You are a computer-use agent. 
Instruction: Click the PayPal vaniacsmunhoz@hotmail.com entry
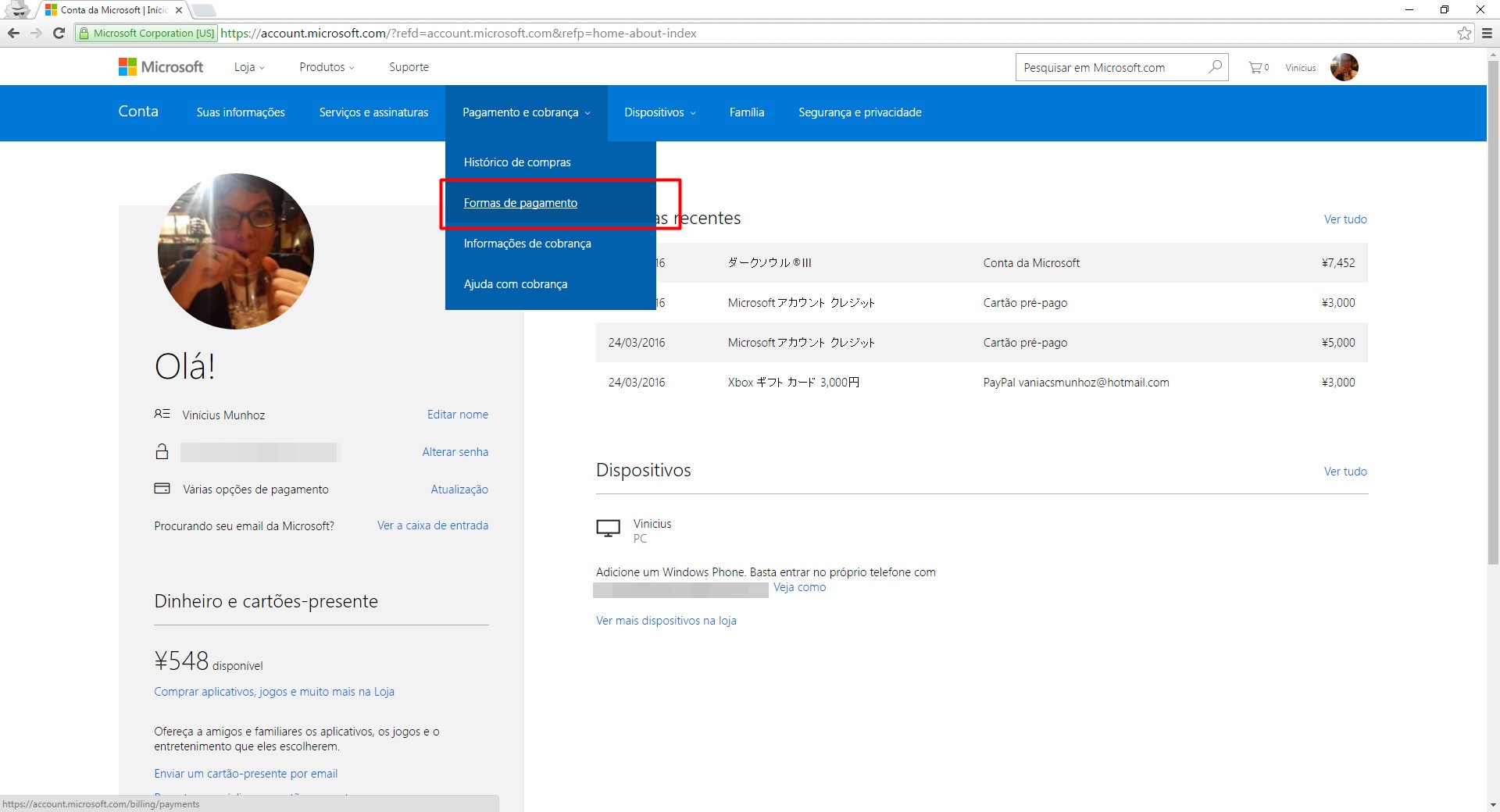pos(1076,383)
